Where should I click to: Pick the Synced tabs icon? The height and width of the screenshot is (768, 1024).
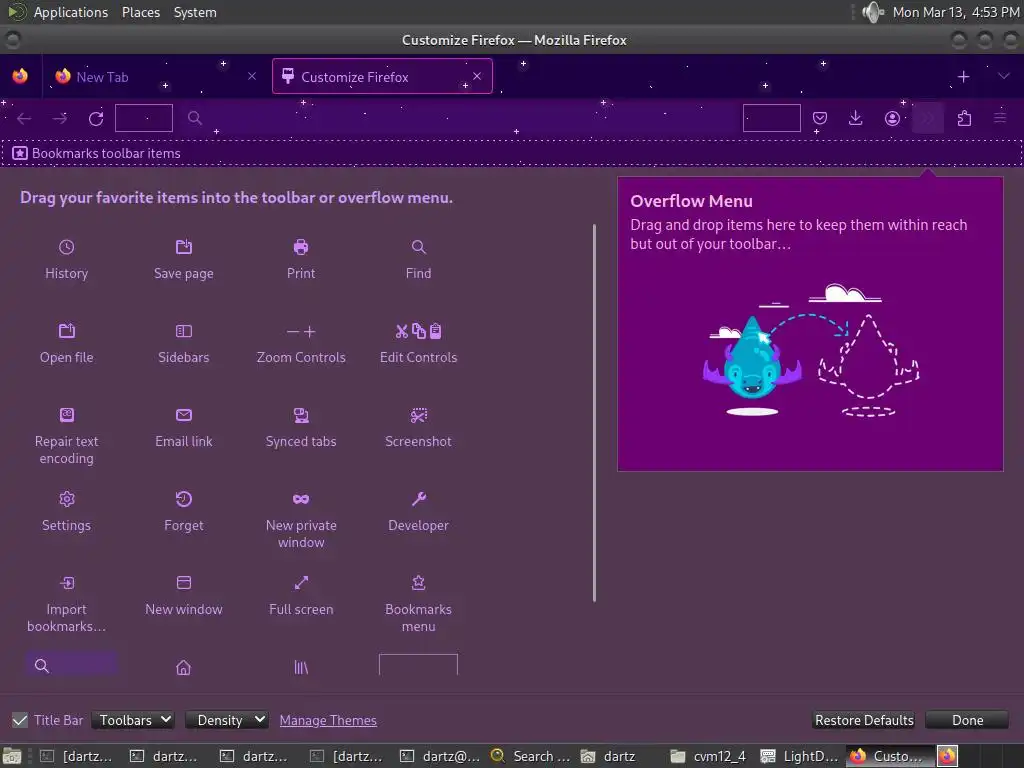tap(301, 415)
